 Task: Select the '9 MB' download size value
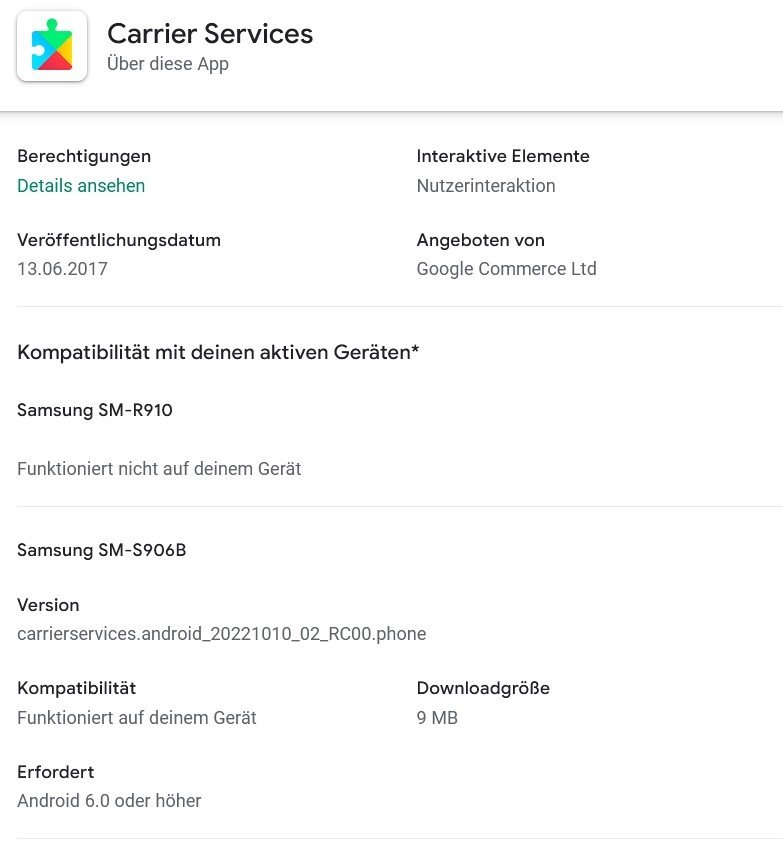point(437,718)
